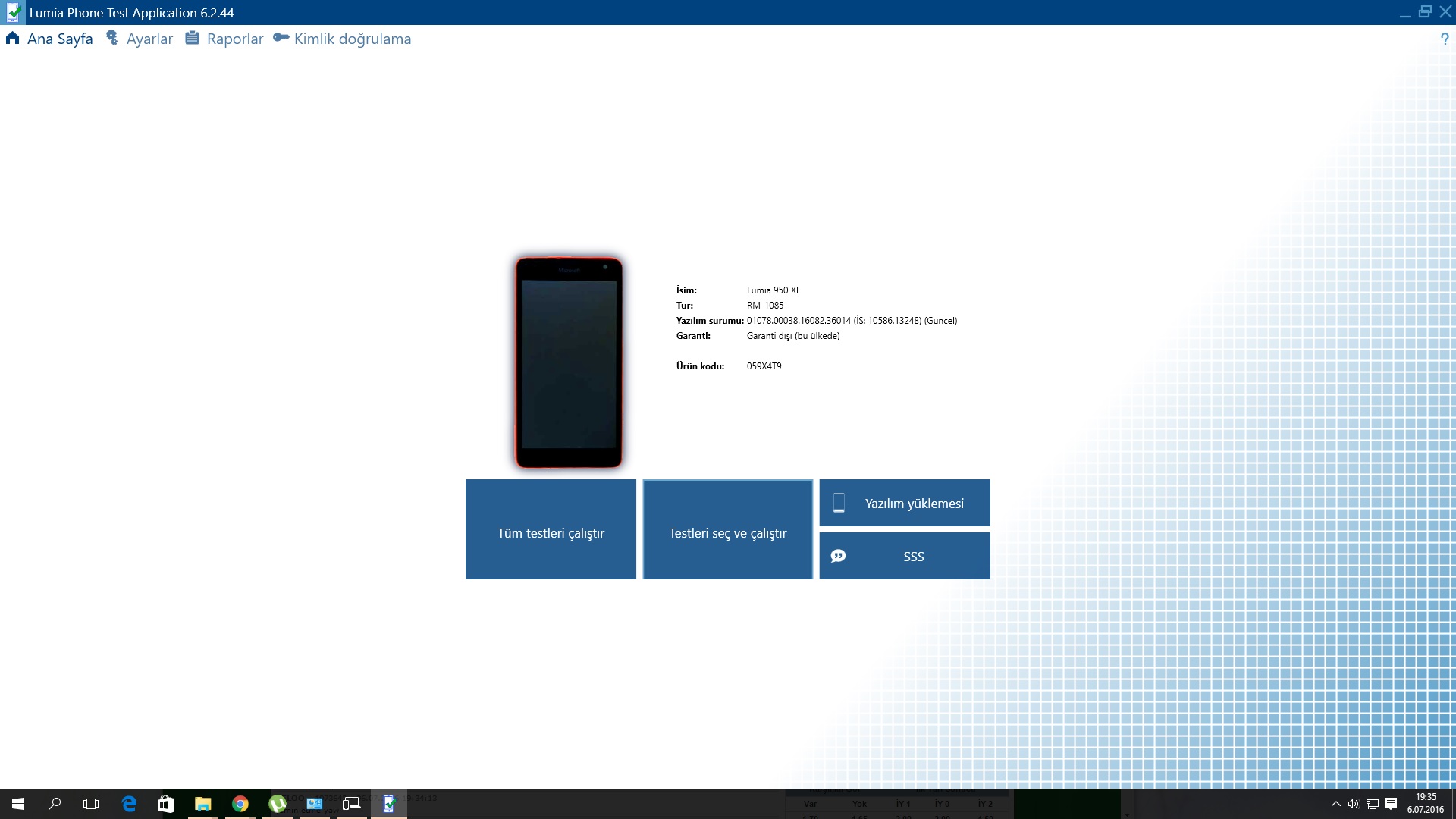Start Yazılım yüklemesi software installation

[x=905, y=503]
